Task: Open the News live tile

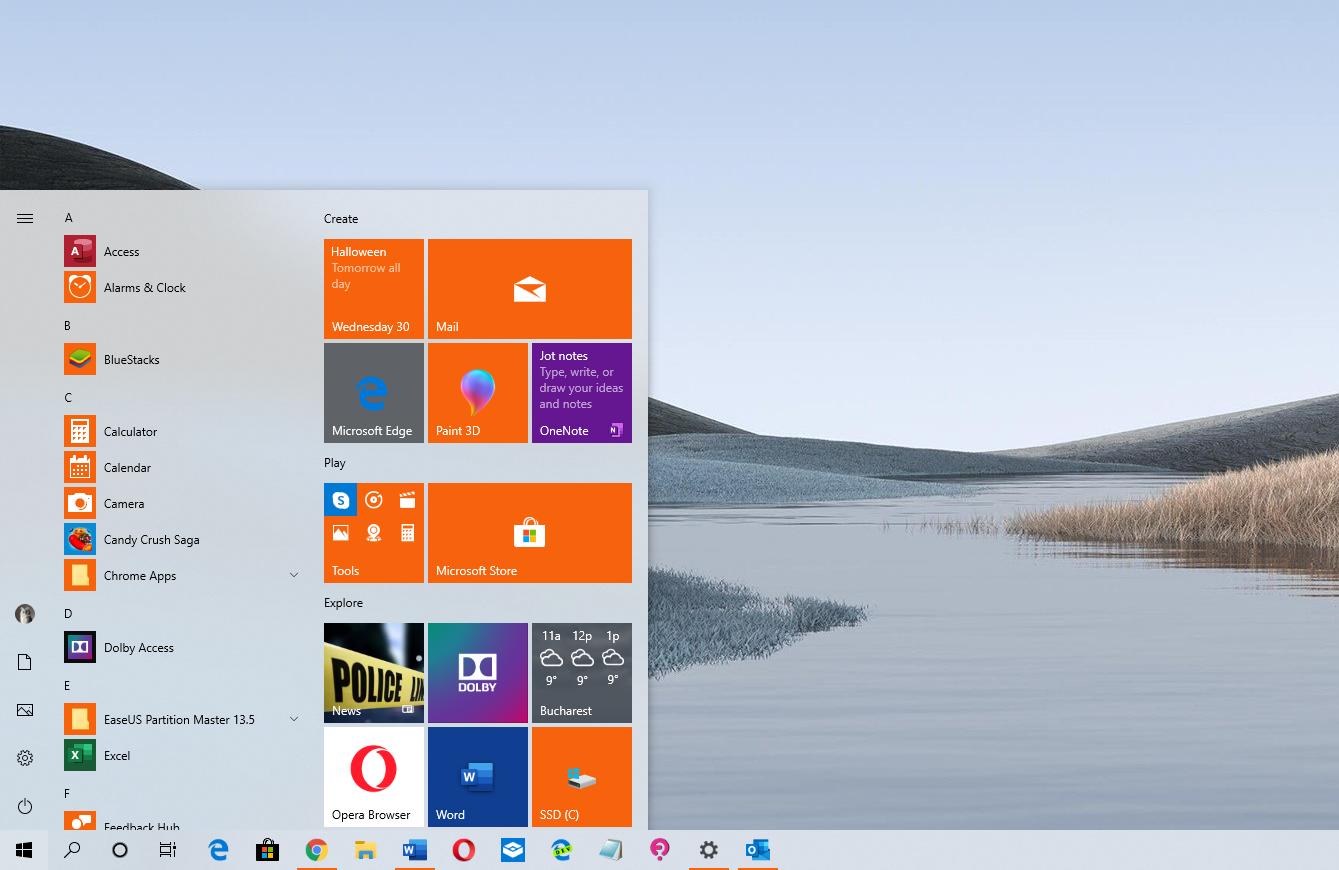Action: click(374, 673)
